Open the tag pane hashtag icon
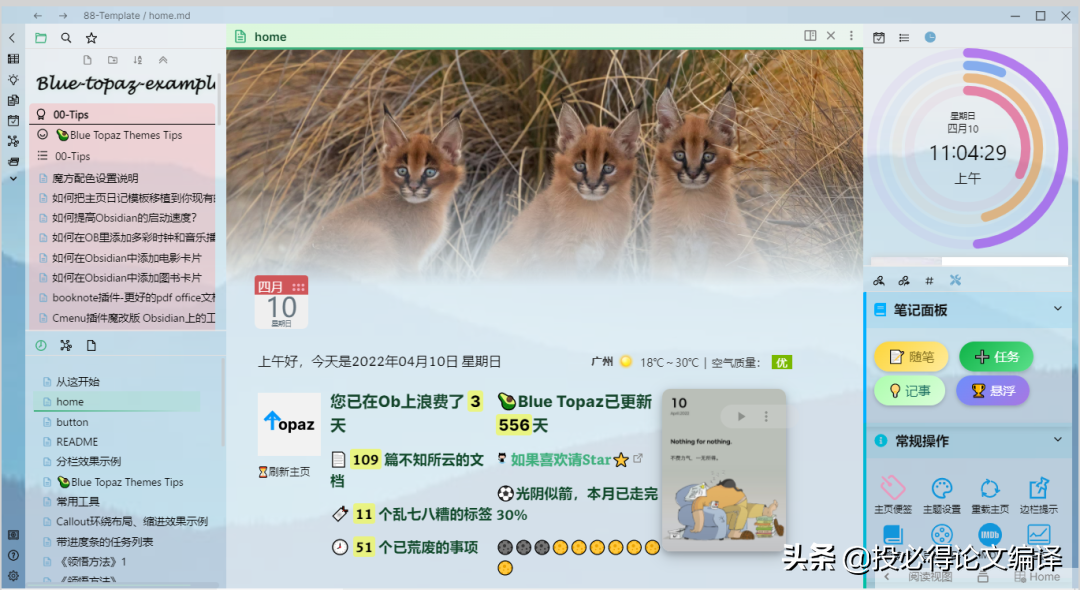This screenshot has height=590, width=1080. click(928, 281)
